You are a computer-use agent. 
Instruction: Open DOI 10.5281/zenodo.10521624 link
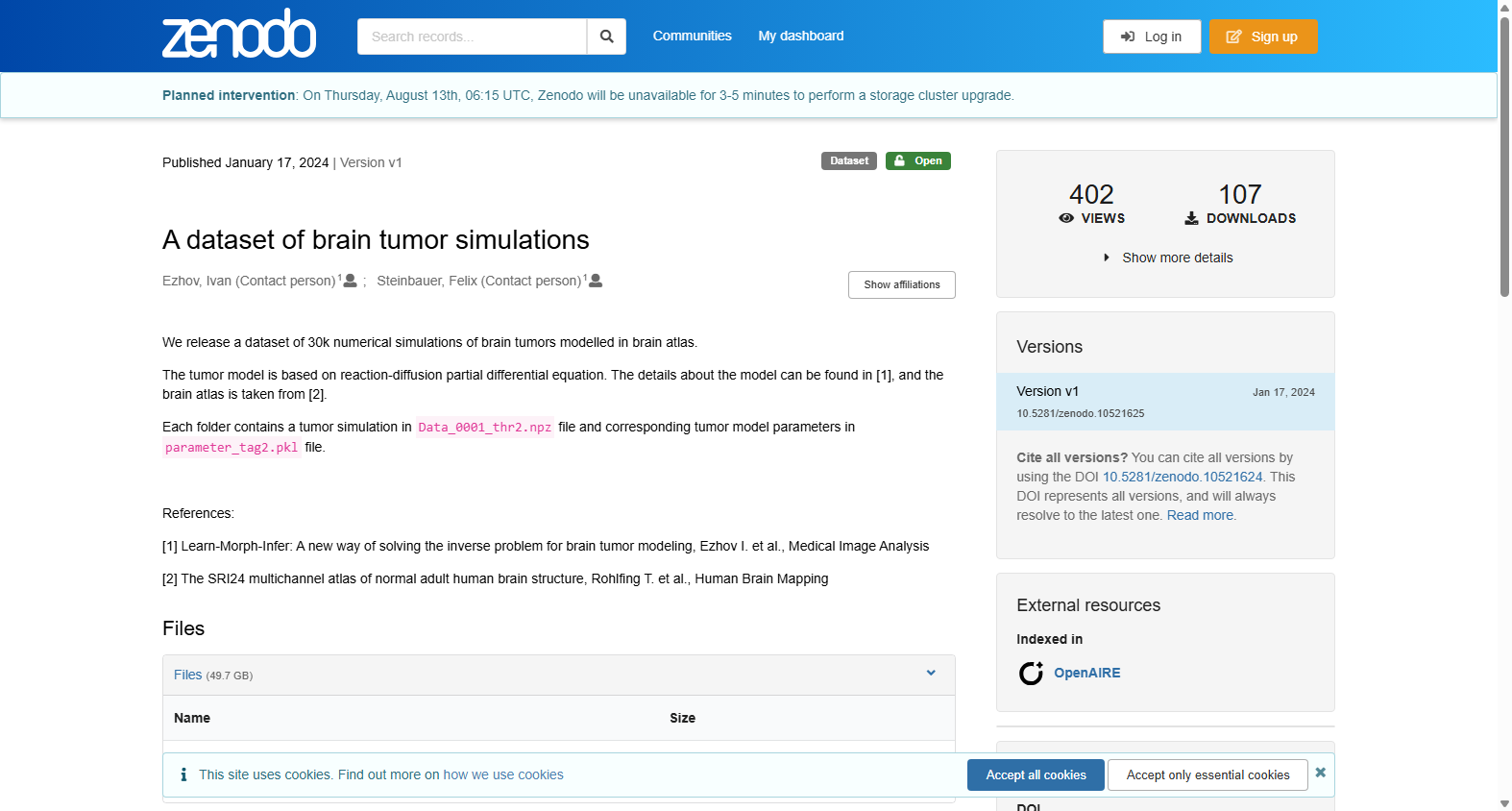(1183, 477)
